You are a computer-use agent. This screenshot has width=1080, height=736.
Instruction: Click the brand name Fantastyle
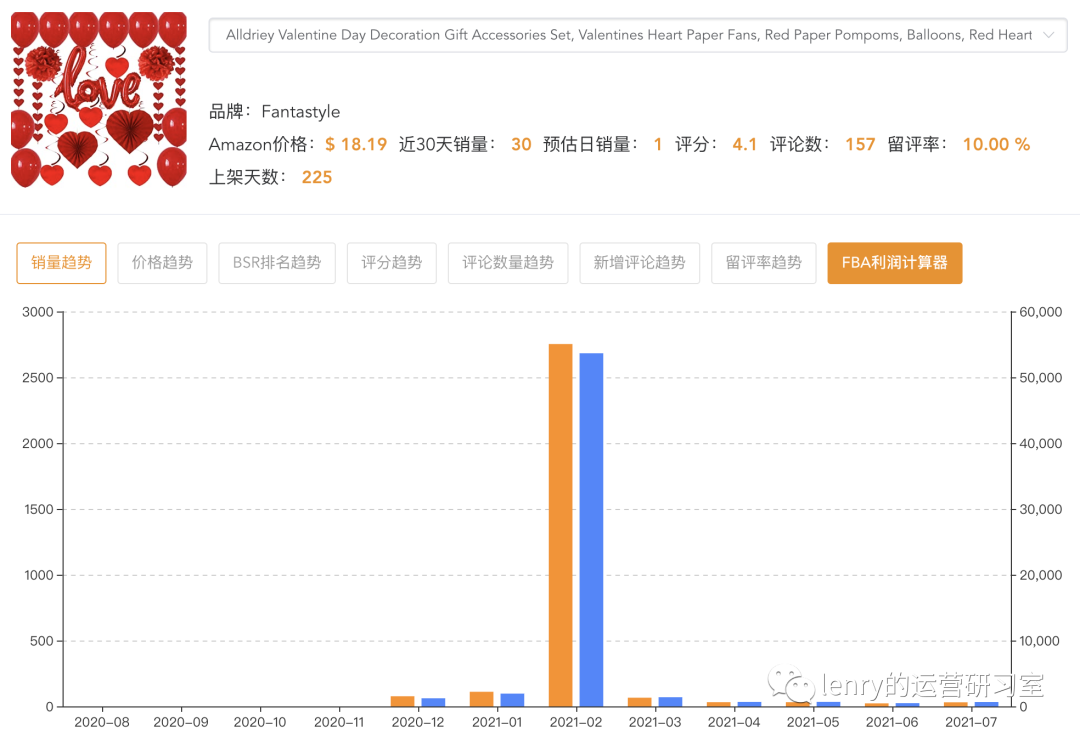(300, 112)
